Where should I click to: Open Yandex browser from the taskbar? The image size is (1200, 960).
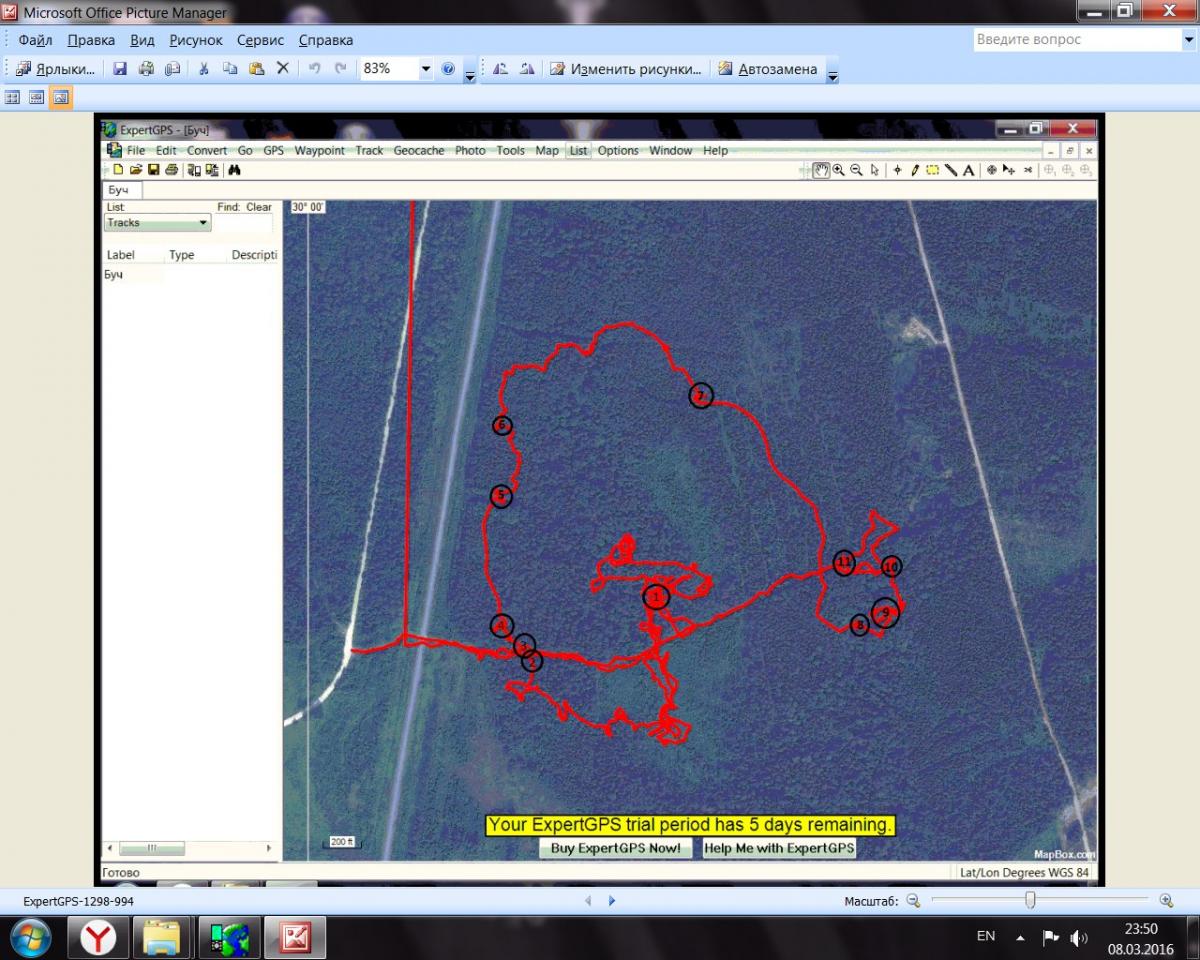[98, 937]
